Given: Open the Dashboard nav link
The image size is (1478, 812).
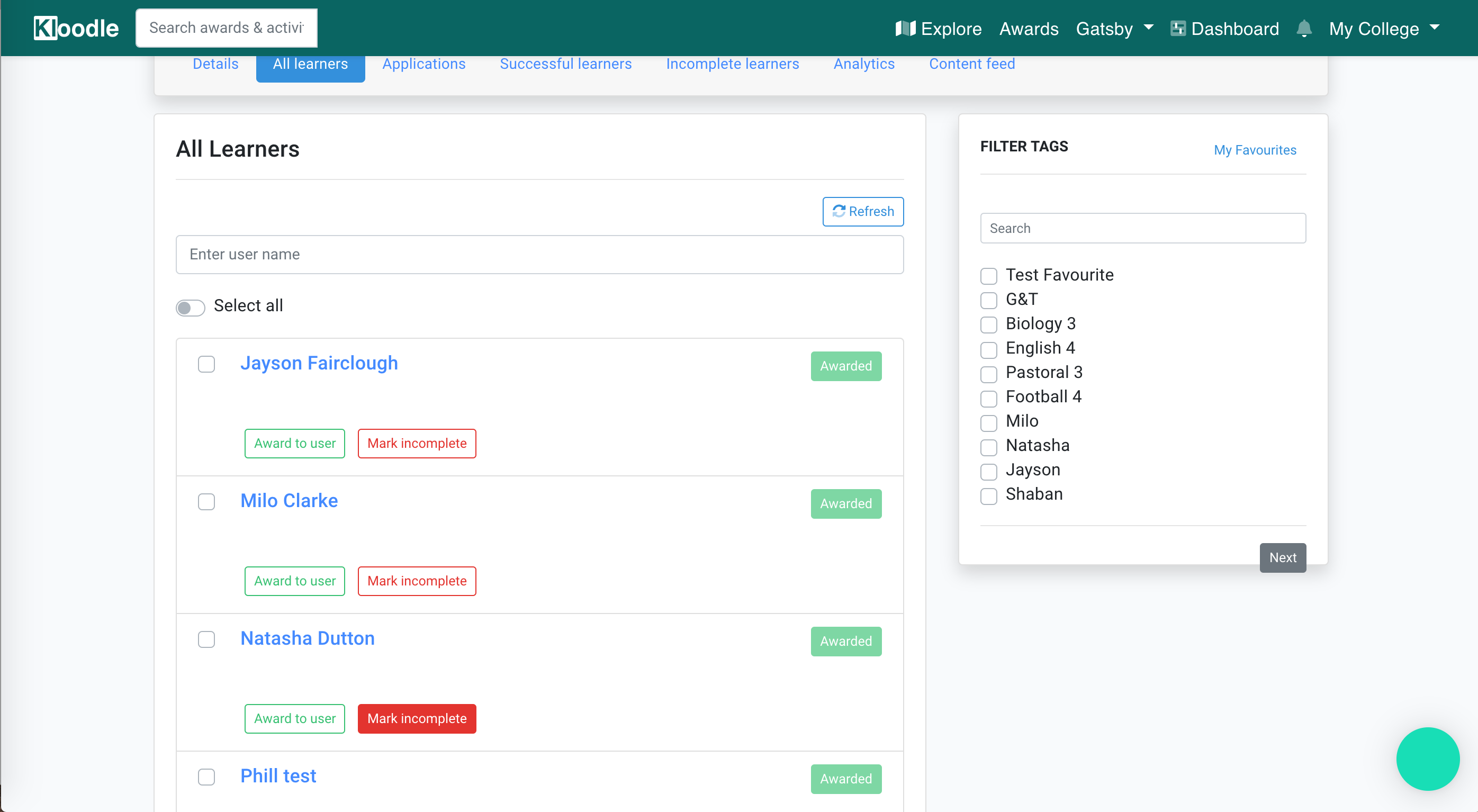Looking at the screenshot, I should [1224, 28].
